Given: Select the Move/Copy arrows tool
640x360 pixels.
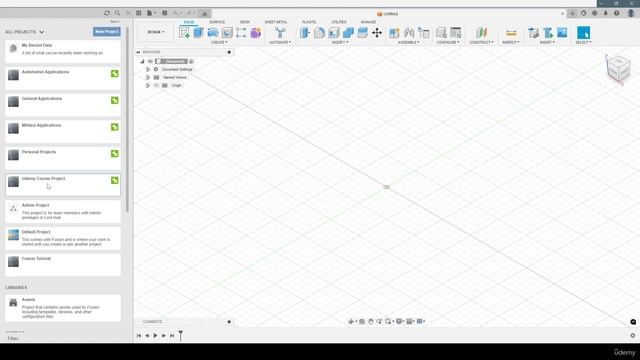Looking at the screenshot, I should tap(377, 33).
